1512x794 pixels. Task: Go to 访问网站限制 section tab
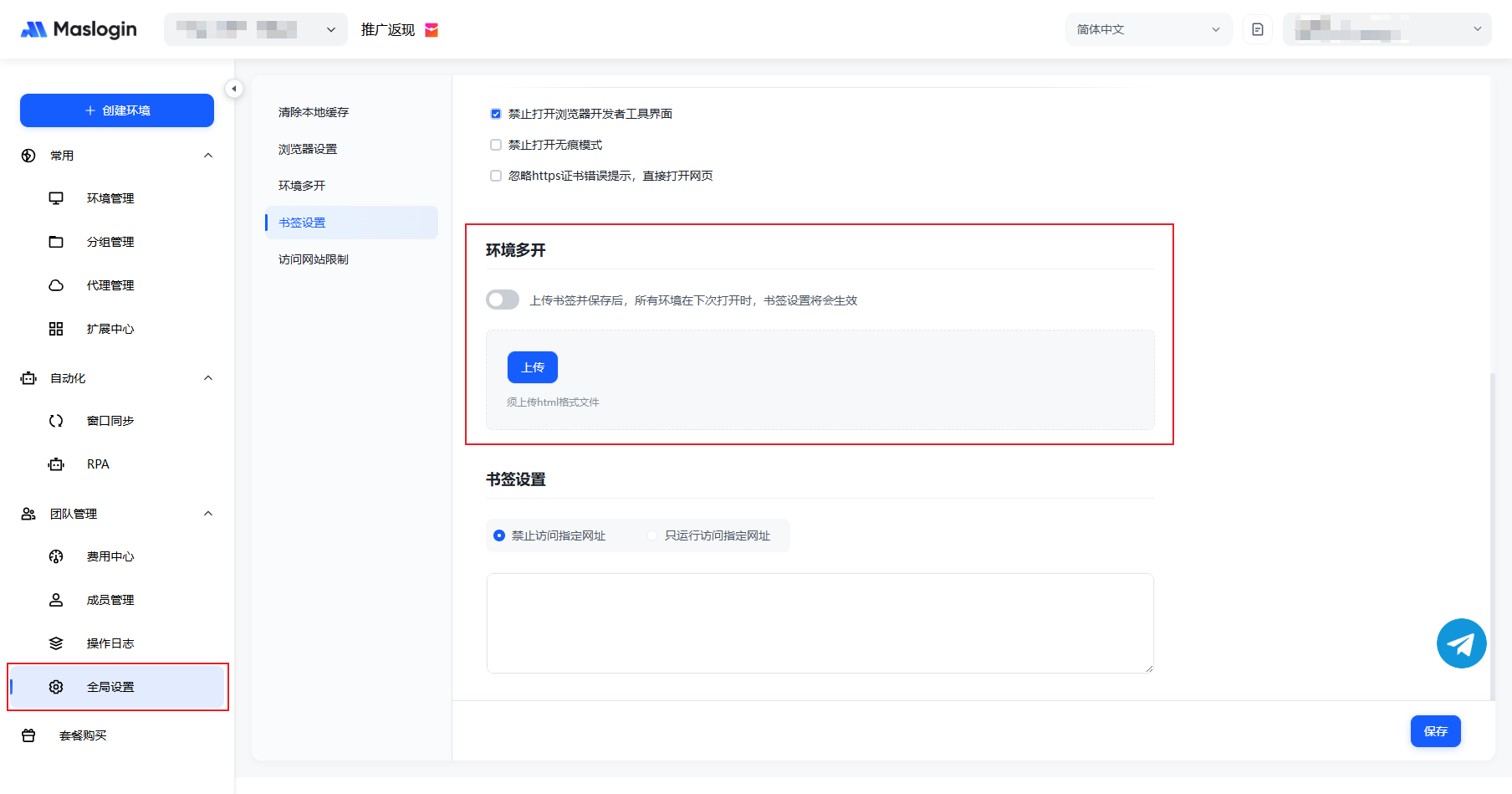pos(314,259)
